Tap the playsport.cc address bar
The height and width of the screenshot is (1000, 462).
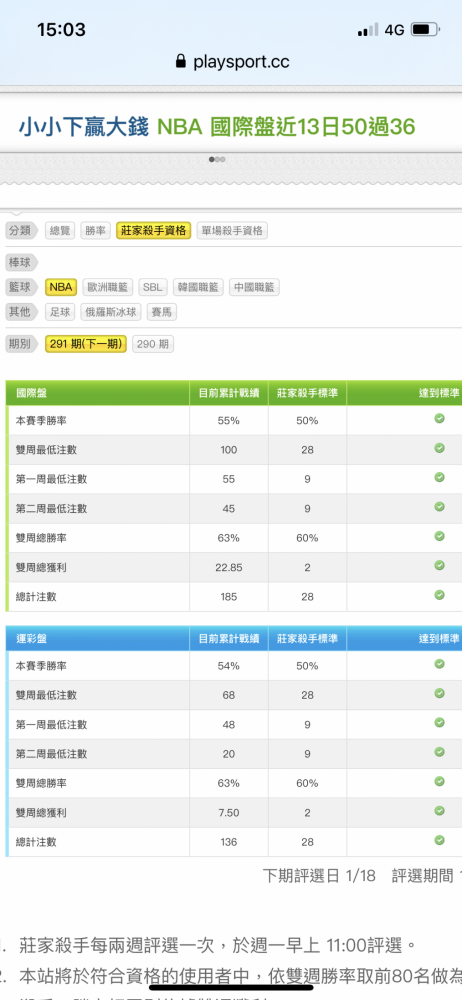pos(232,62)
